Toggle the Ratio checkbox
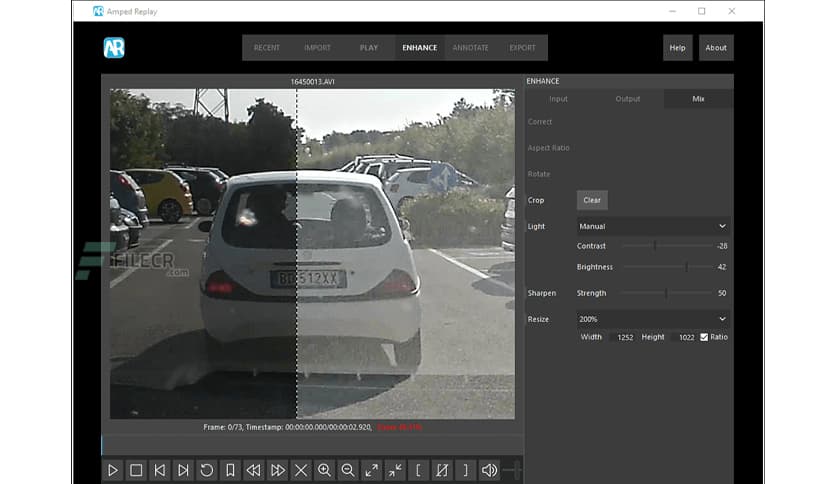Screen dimensions: 836x484 704,337
